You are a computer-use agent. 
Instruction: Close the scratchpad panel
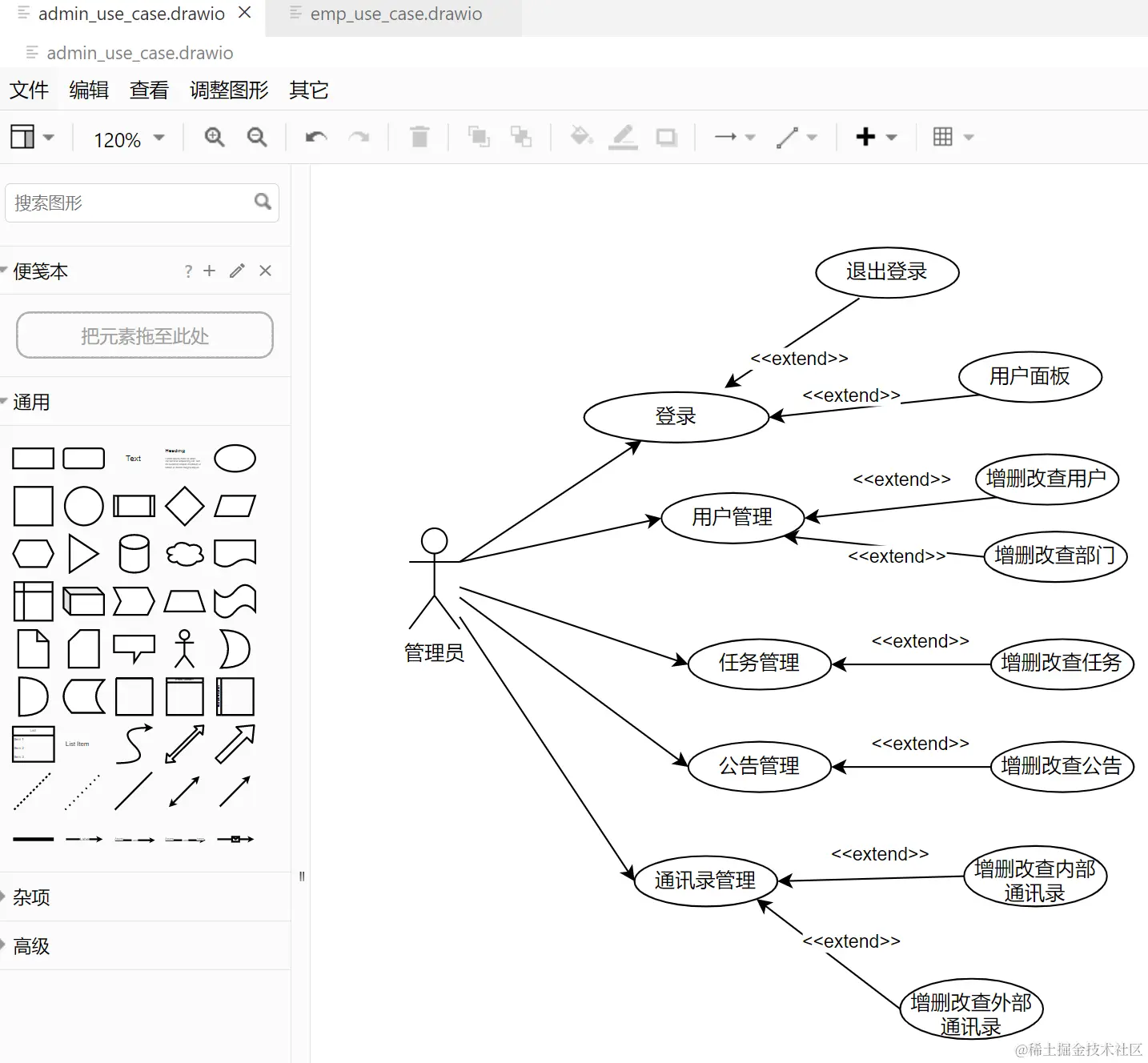click(x=266, y=271)
